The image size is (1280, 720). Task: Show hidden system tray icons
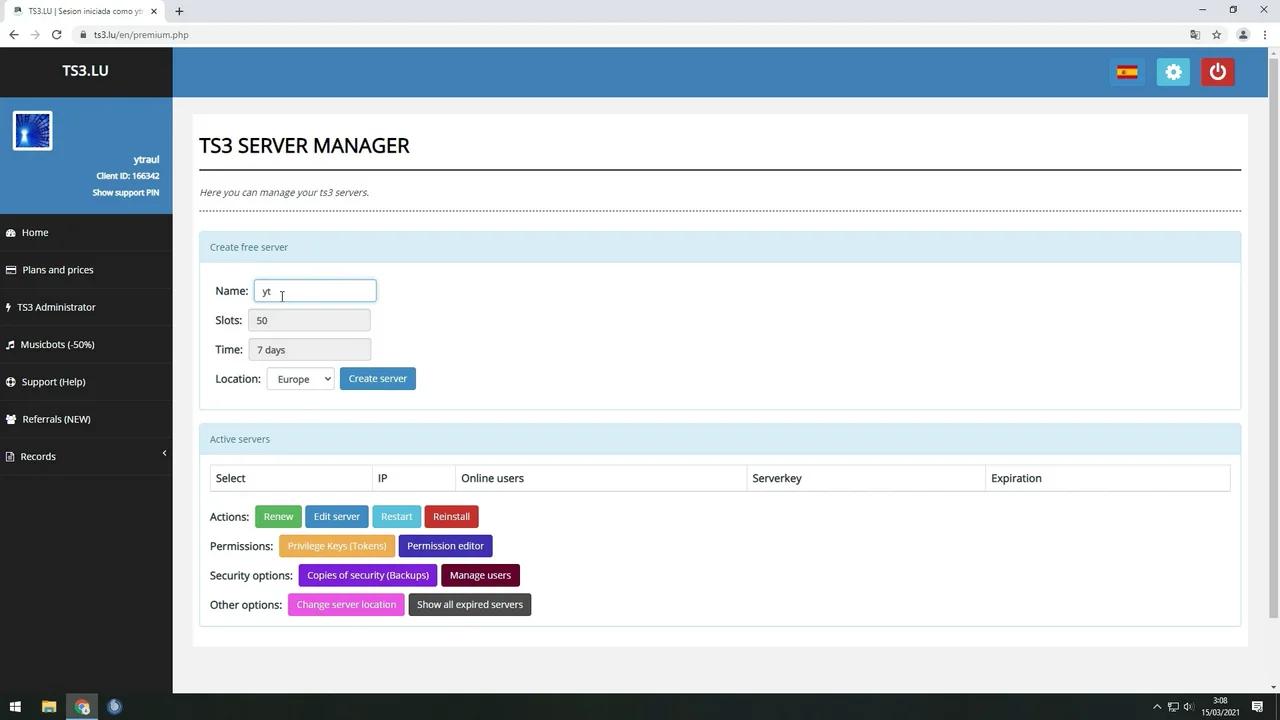click(x=1157, y=707)
